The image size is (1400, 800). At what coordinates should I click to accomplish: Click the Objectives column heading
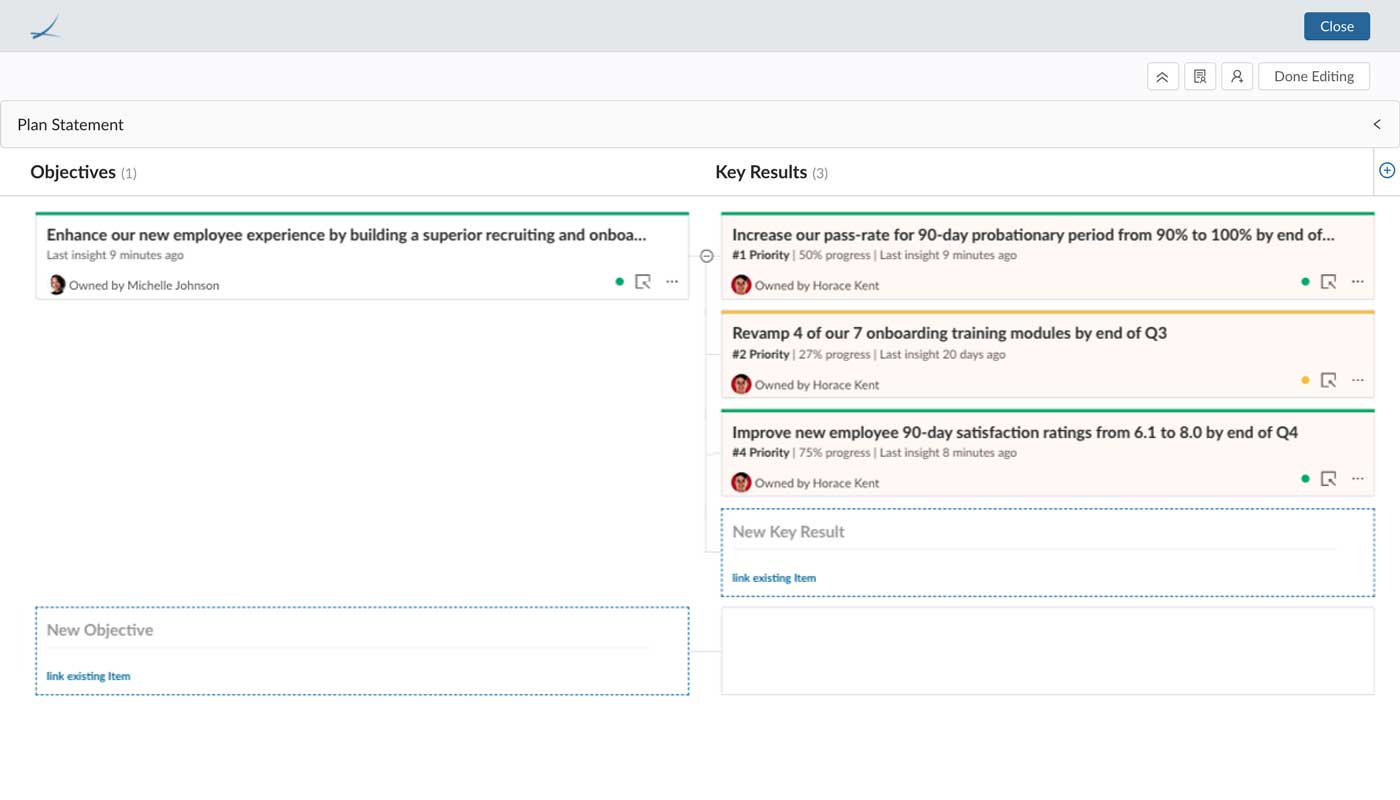(73, 172)
